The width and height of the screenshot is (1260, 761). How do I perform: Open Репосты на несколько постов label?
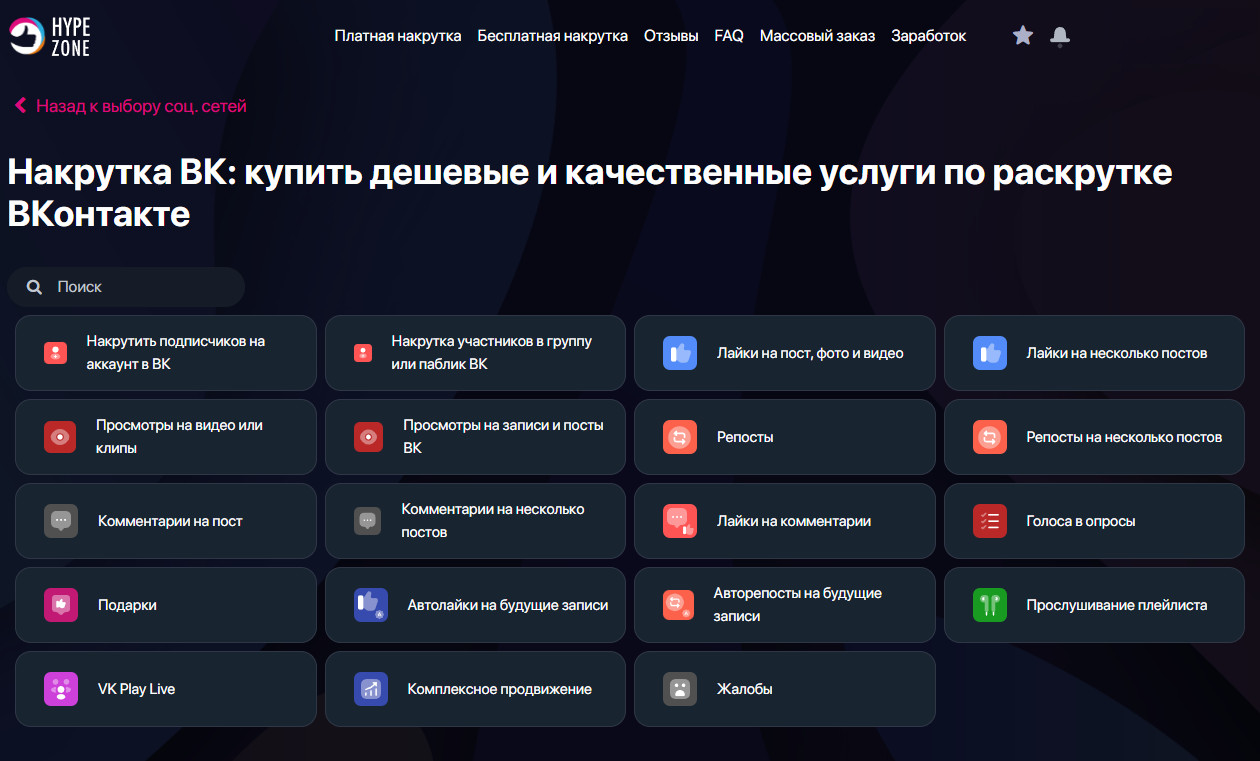click(x=1124, y=437)
